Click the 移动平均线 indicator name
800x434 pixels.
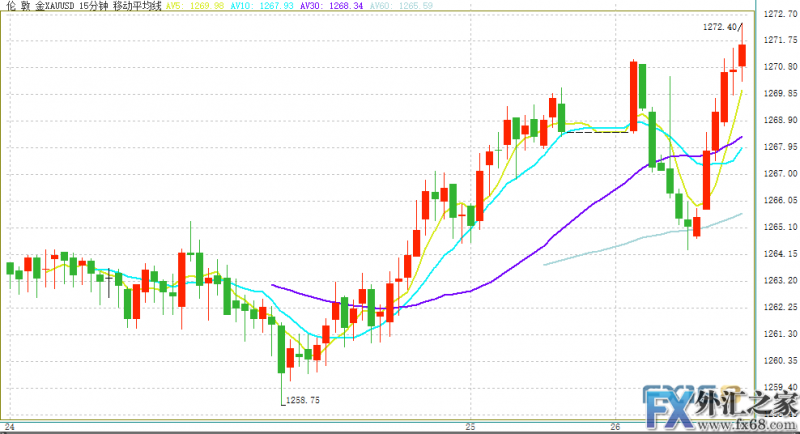138,6
